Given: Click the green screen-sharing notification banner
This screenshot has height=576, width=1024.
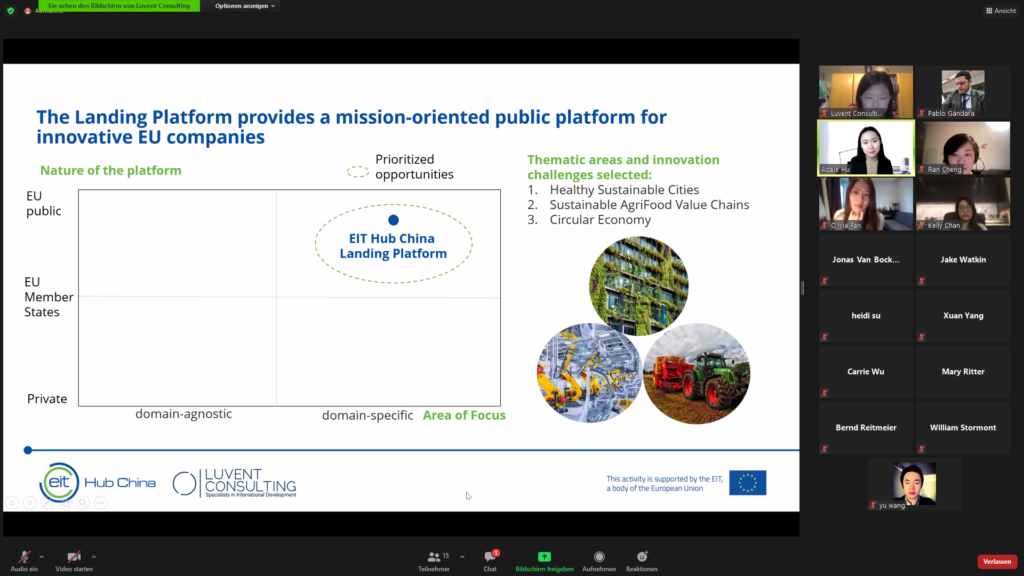Looking at the screenshot, I should click(118, 6).
